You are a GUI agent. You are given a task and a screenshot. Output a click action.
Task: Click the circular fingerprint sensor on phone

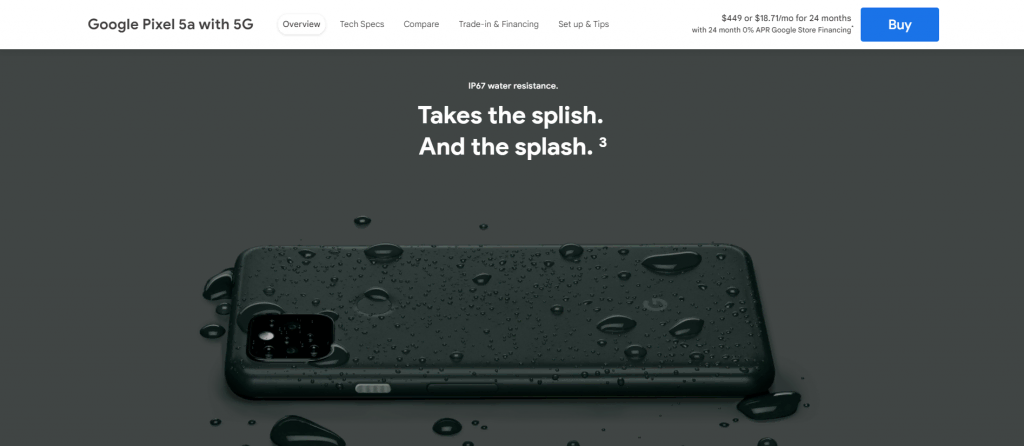click(374, 304)
